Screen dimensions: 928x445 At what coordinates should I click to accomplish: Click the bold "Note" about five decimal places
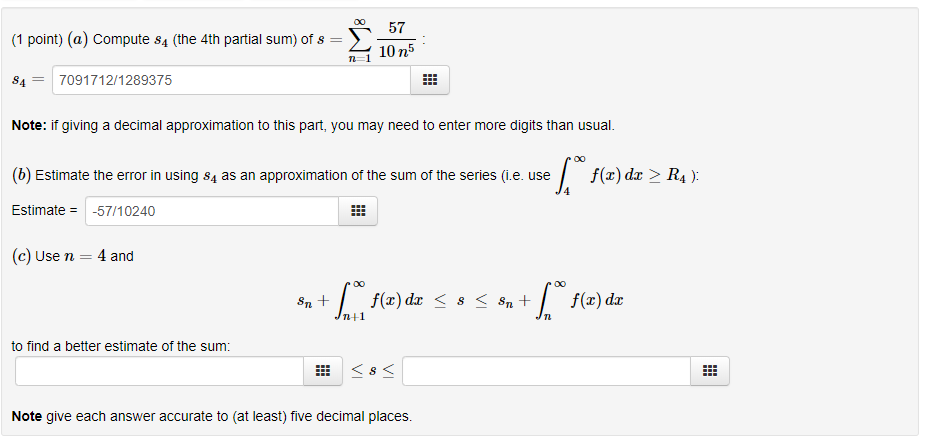pyautogui.click(x=27, y=417)
